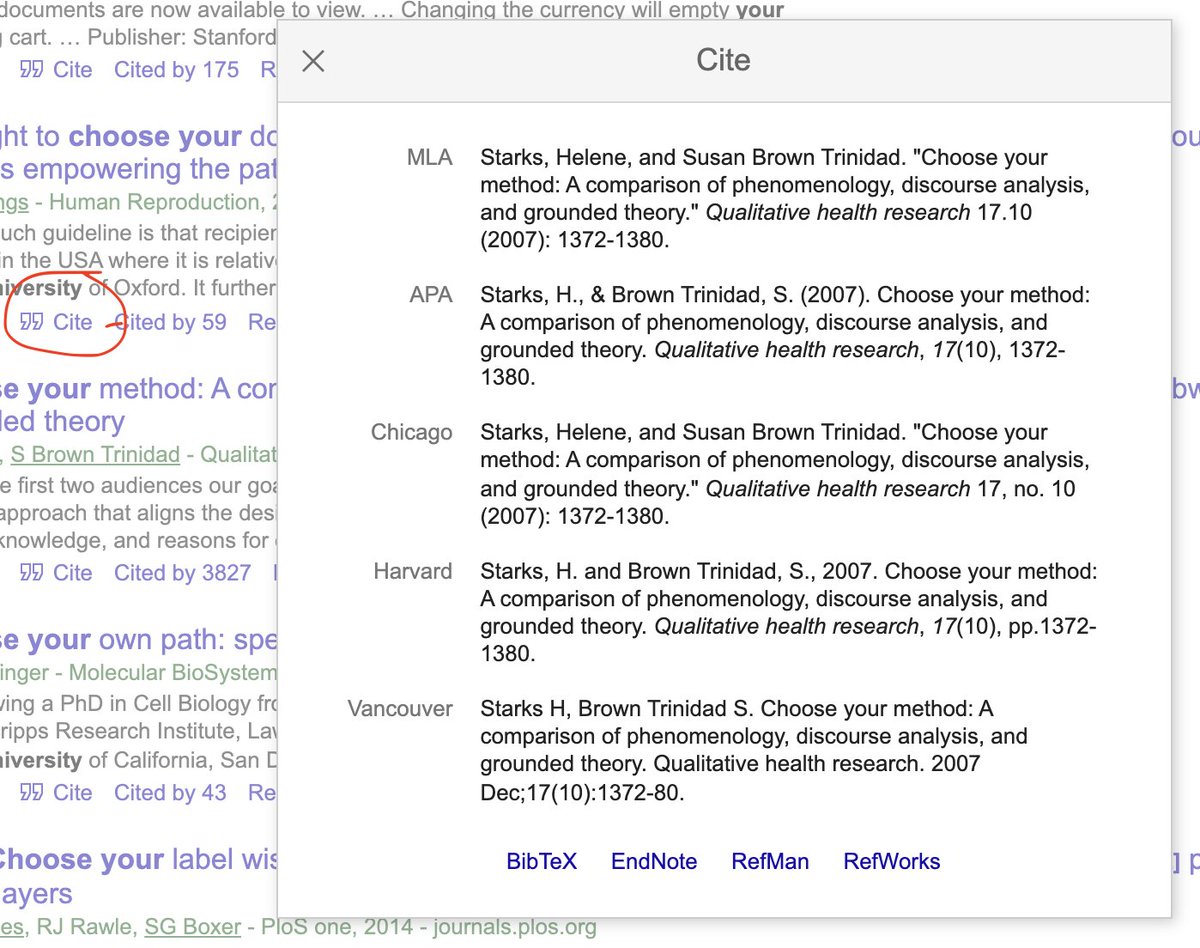
Task: Export citation to RefWorks
Action: coord(891,861)
